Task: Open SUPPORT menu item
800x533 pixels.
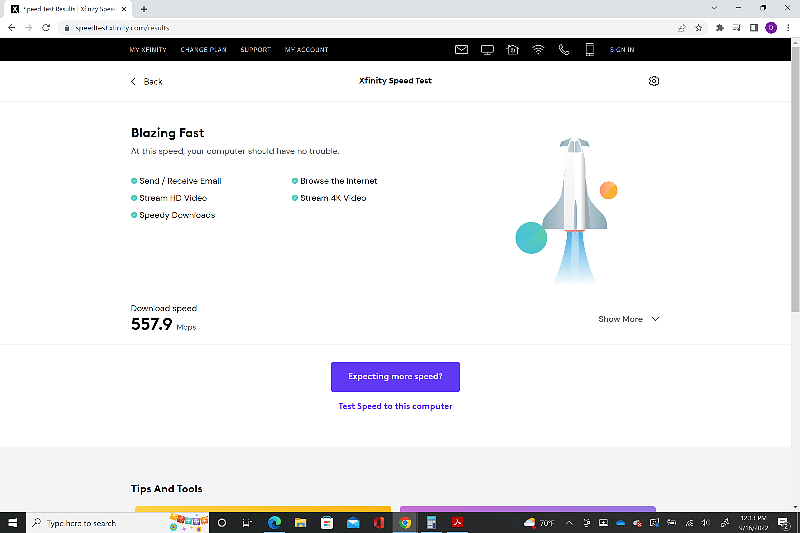Action: pyautogui.click(x=256, y=49)
